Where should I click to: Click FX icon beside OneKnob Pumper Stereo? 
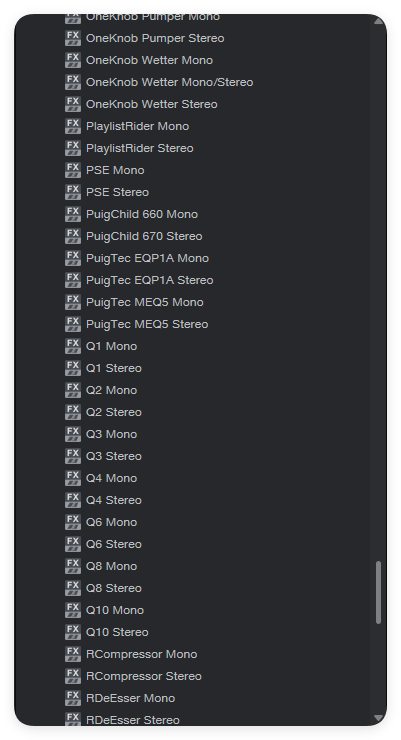[x=73, y=38]
